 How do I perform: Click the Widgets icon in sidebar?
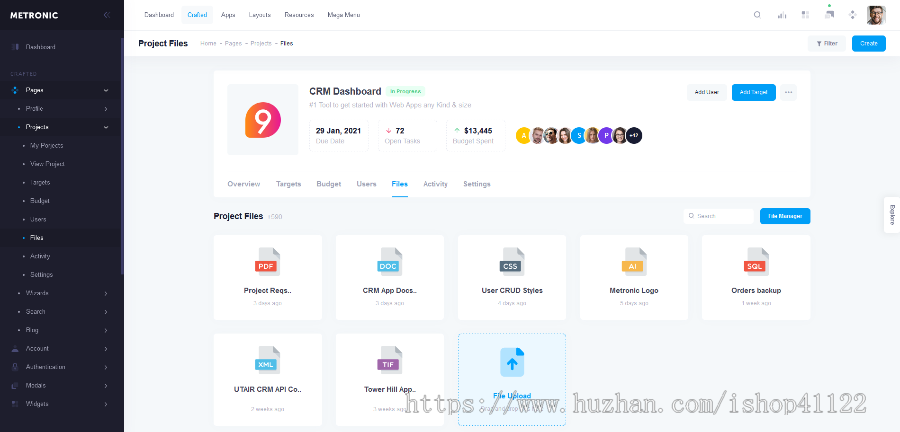15,404
